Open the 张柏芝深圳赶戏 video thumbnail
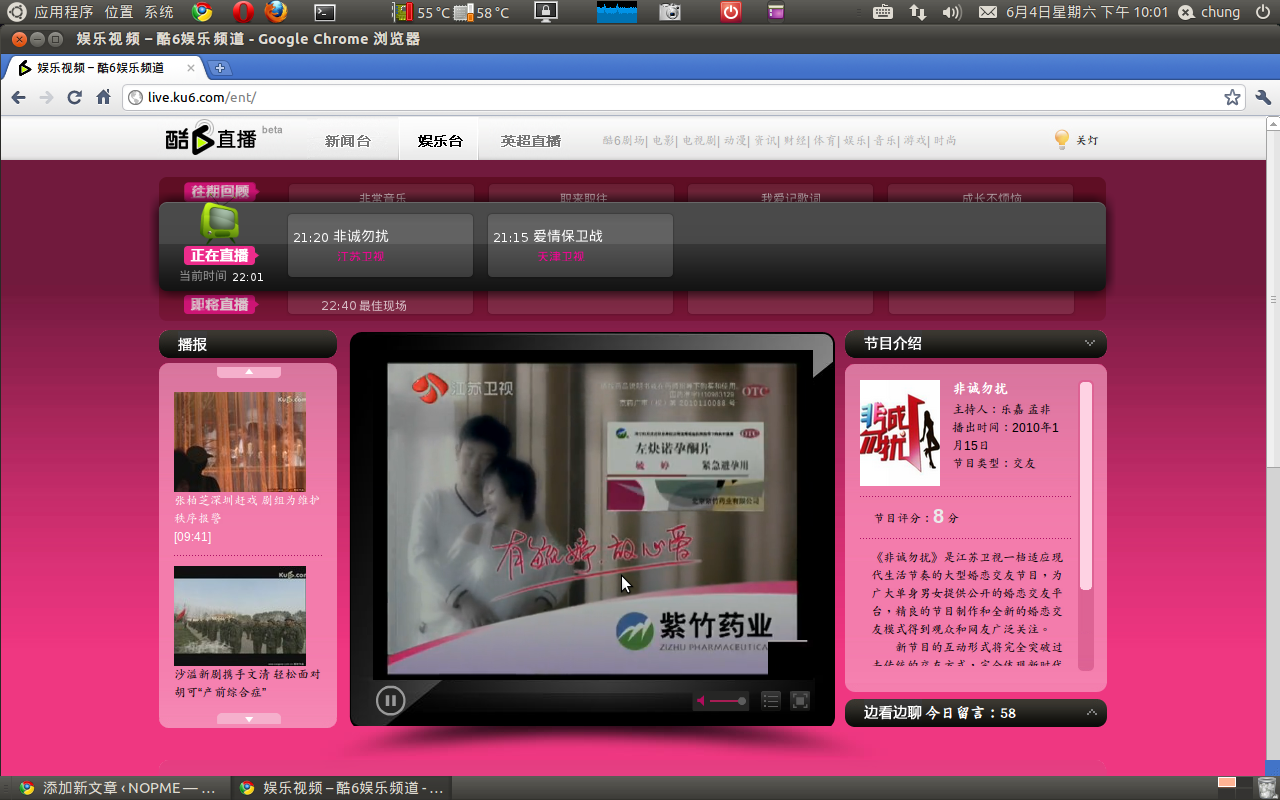Image resolution: width=1280 pixels, height=800 pixels. pyautogui.click(x=240, y=441)
